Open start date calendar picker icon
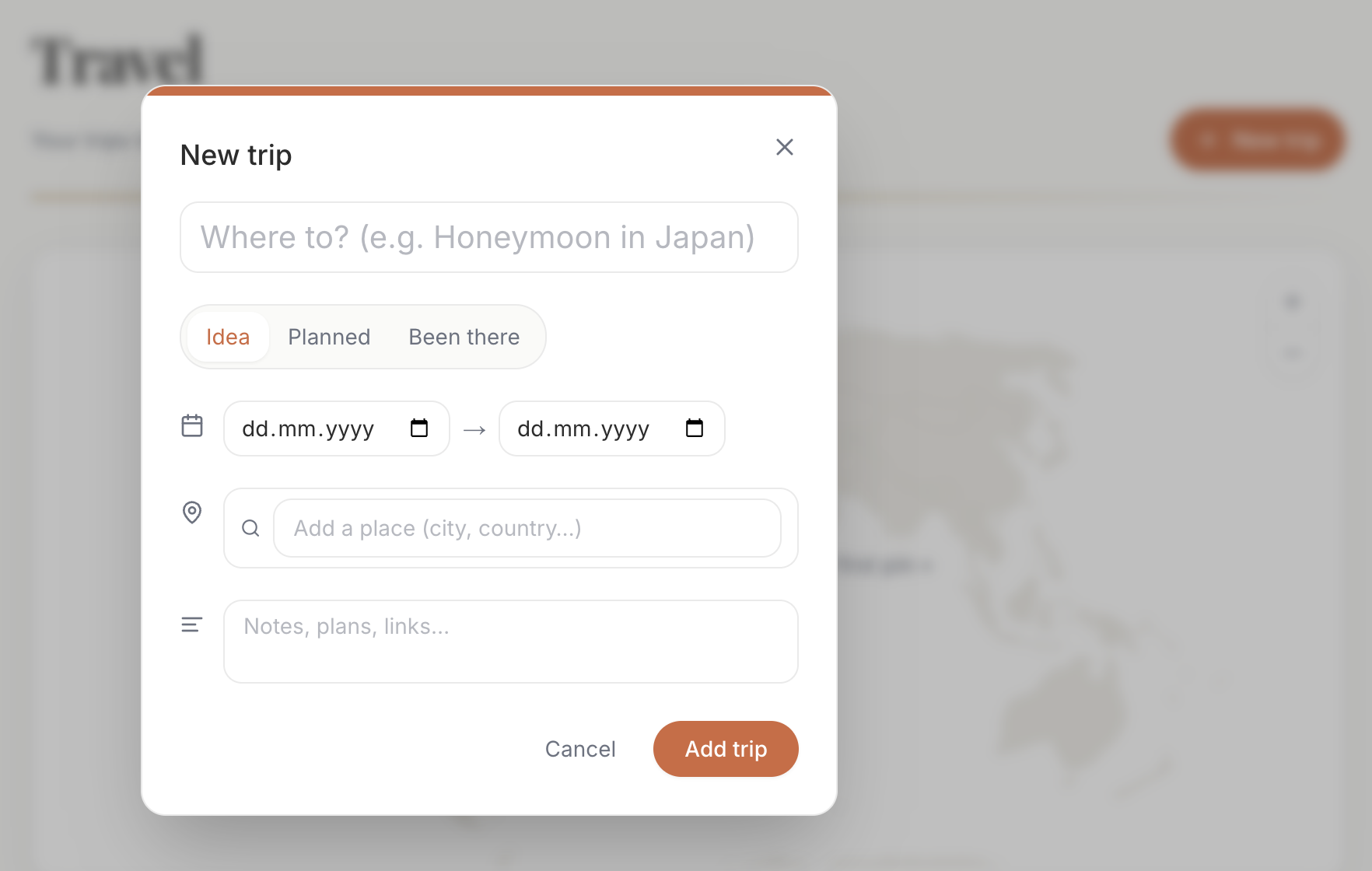This screenshot has height=871, width=1372. click(419, 429)
